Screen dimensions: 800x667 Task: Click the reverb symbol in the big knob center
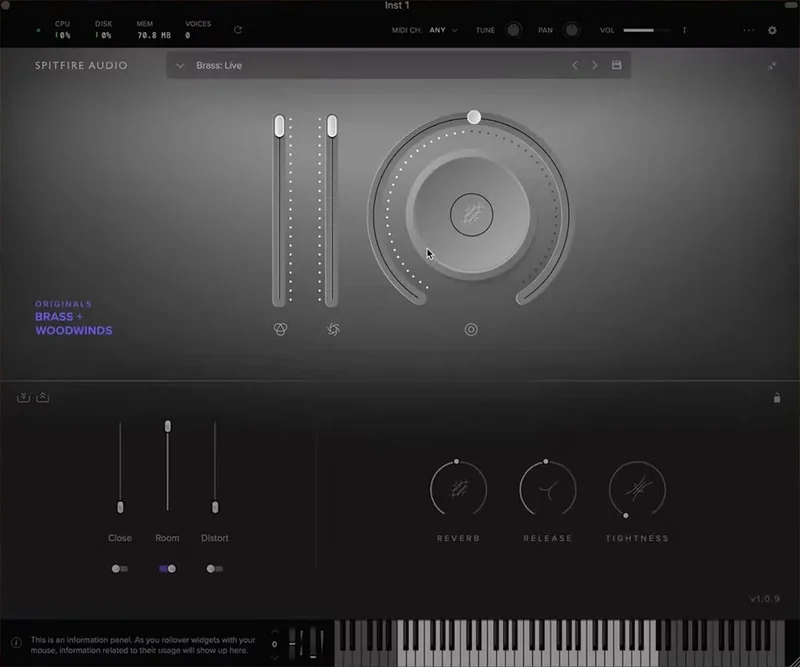click(x=471, y=214)
